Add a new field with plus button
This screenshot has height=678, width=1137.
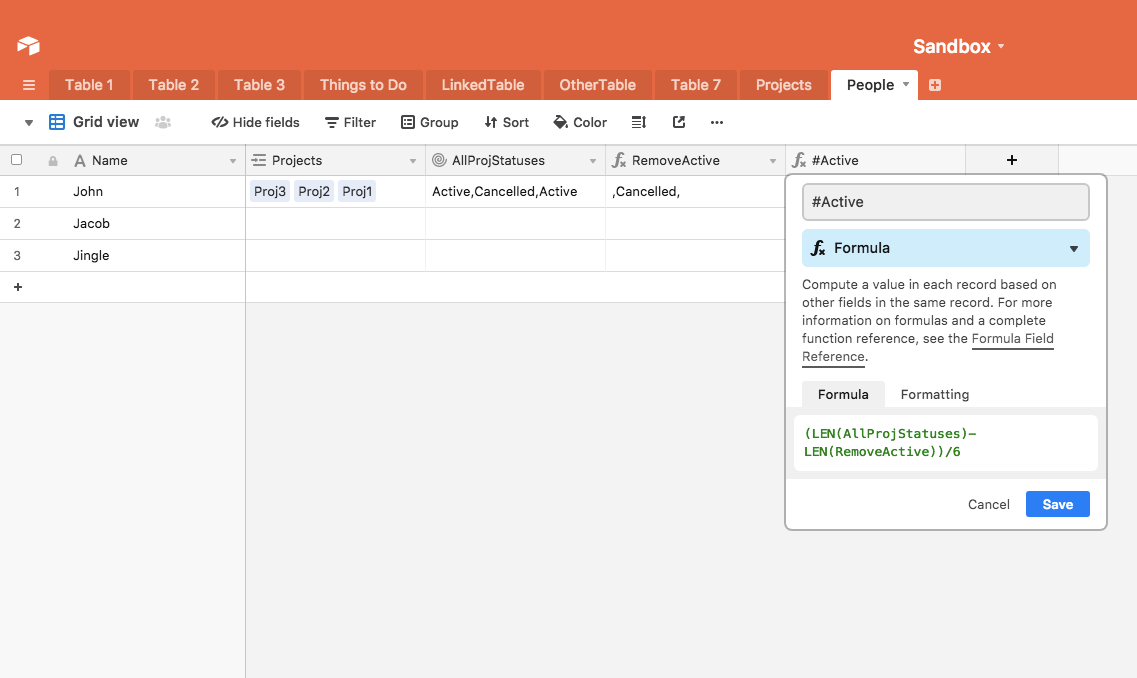pos(1012,160)
